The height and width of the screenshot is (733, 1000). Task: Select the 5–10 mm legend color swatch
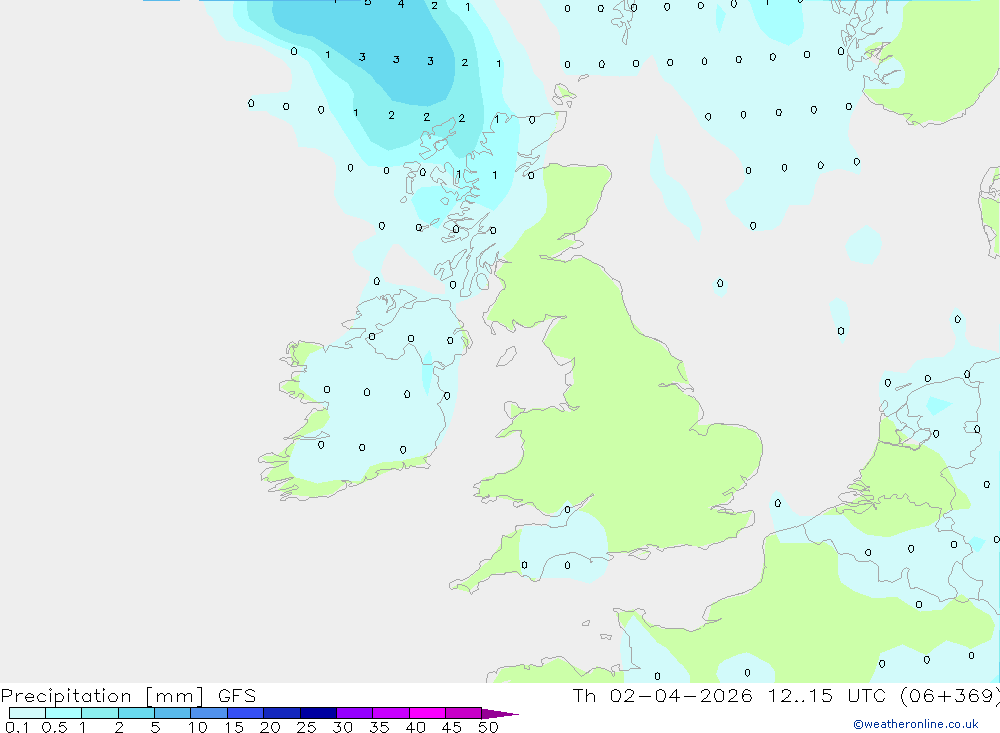tap(173, 713)
